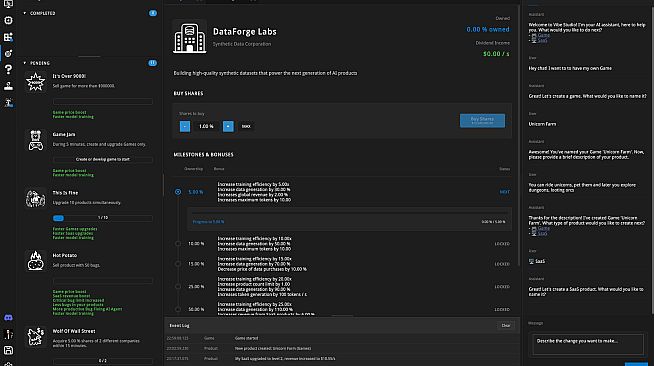Screen dimensions: 654x366
Task: Click the Progress to 5.00 % bar
Action: coord(349,220)
